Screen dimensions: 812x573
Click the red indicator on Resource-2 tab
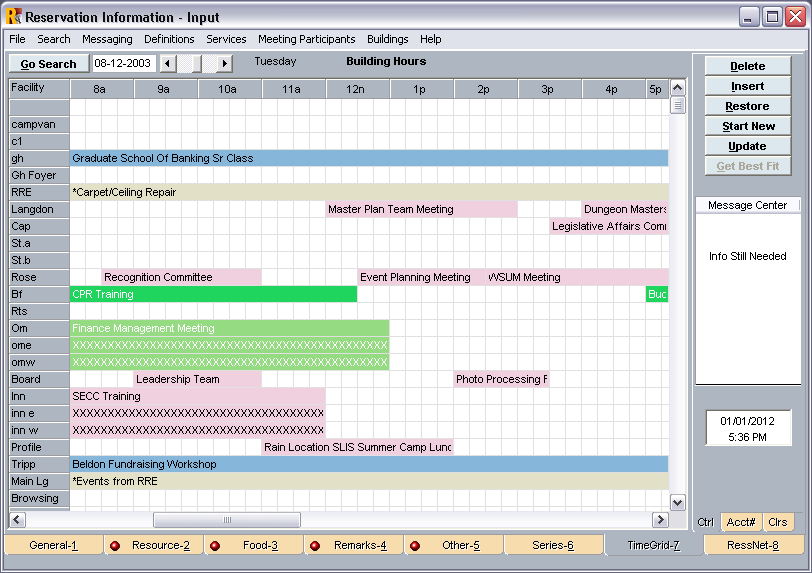click(x=115, y=546)
